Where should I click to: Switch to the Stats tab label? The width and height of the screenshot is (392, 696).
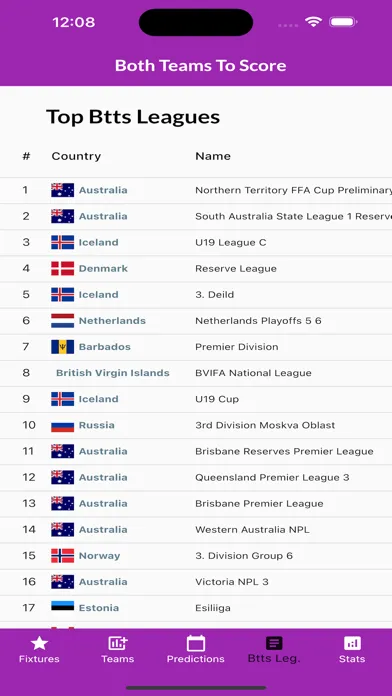click(352, 659)
